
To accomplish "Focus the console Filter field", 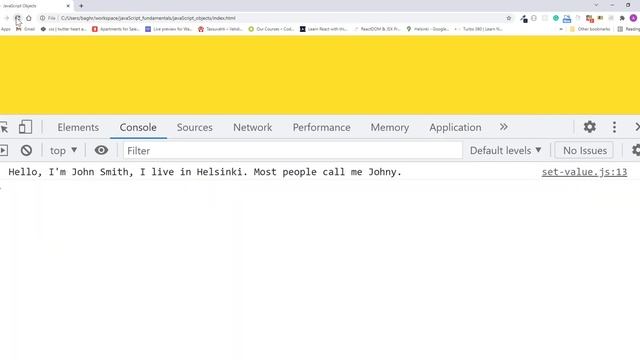I will point(293,151).
